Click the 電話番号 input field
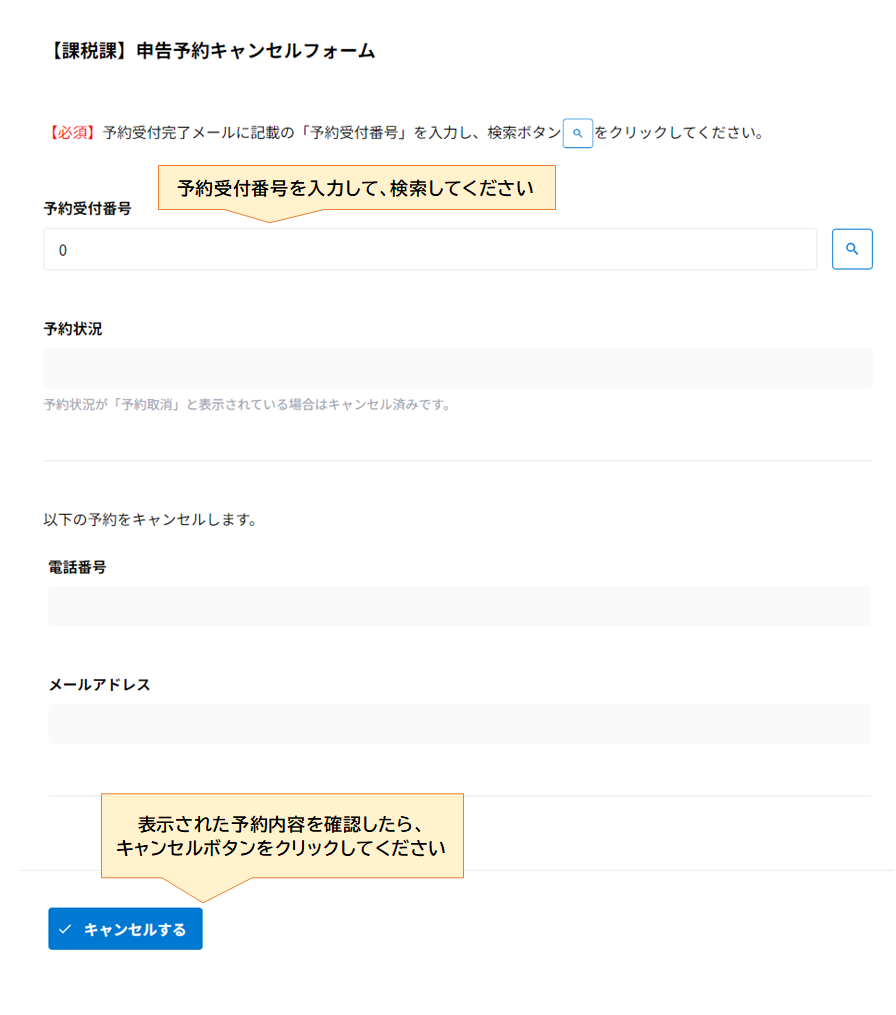This screenshot has height=1015, width=896. click(x=458, y=606)
